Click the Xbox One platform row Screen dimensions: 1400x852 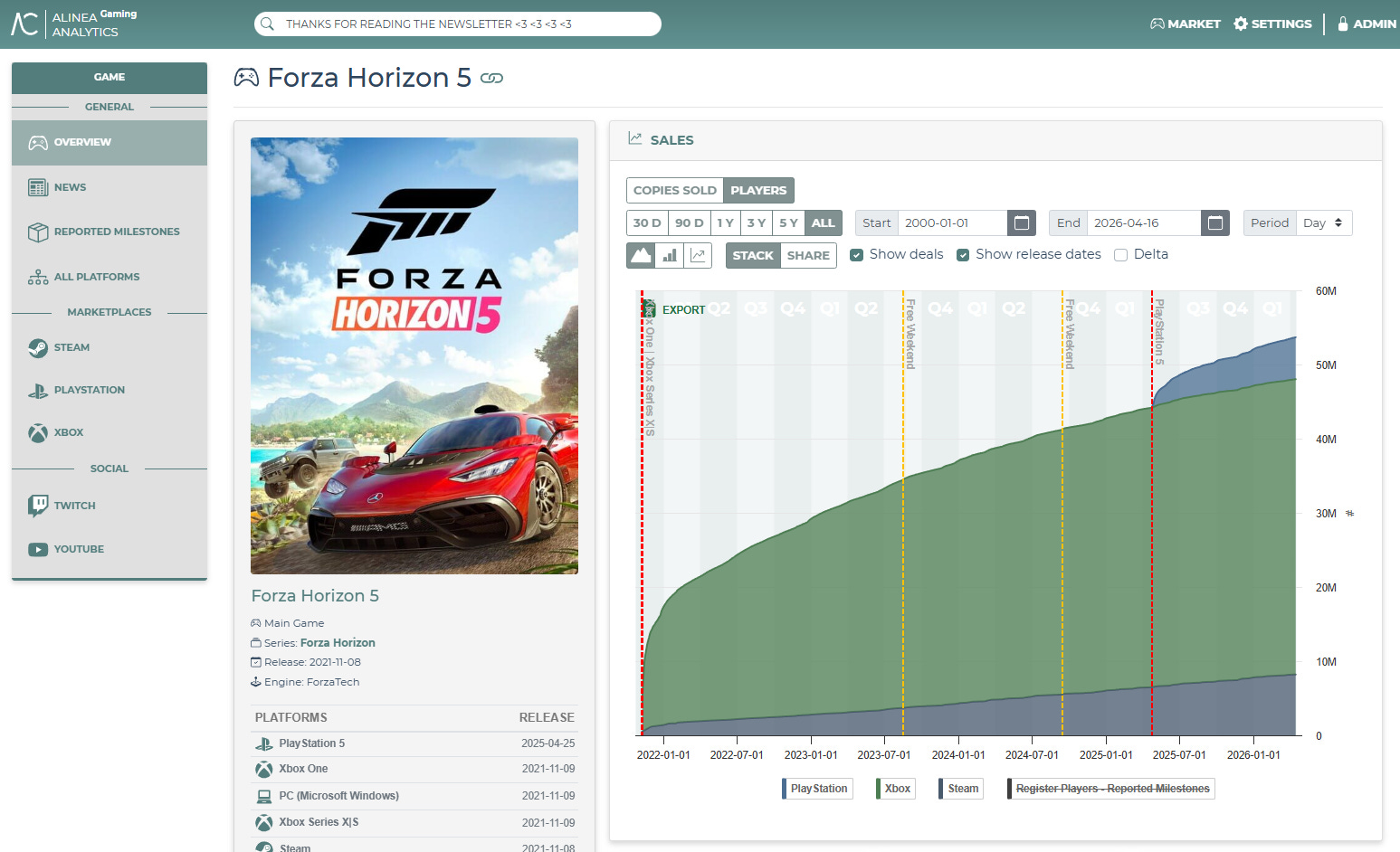(x=414, y=769)
